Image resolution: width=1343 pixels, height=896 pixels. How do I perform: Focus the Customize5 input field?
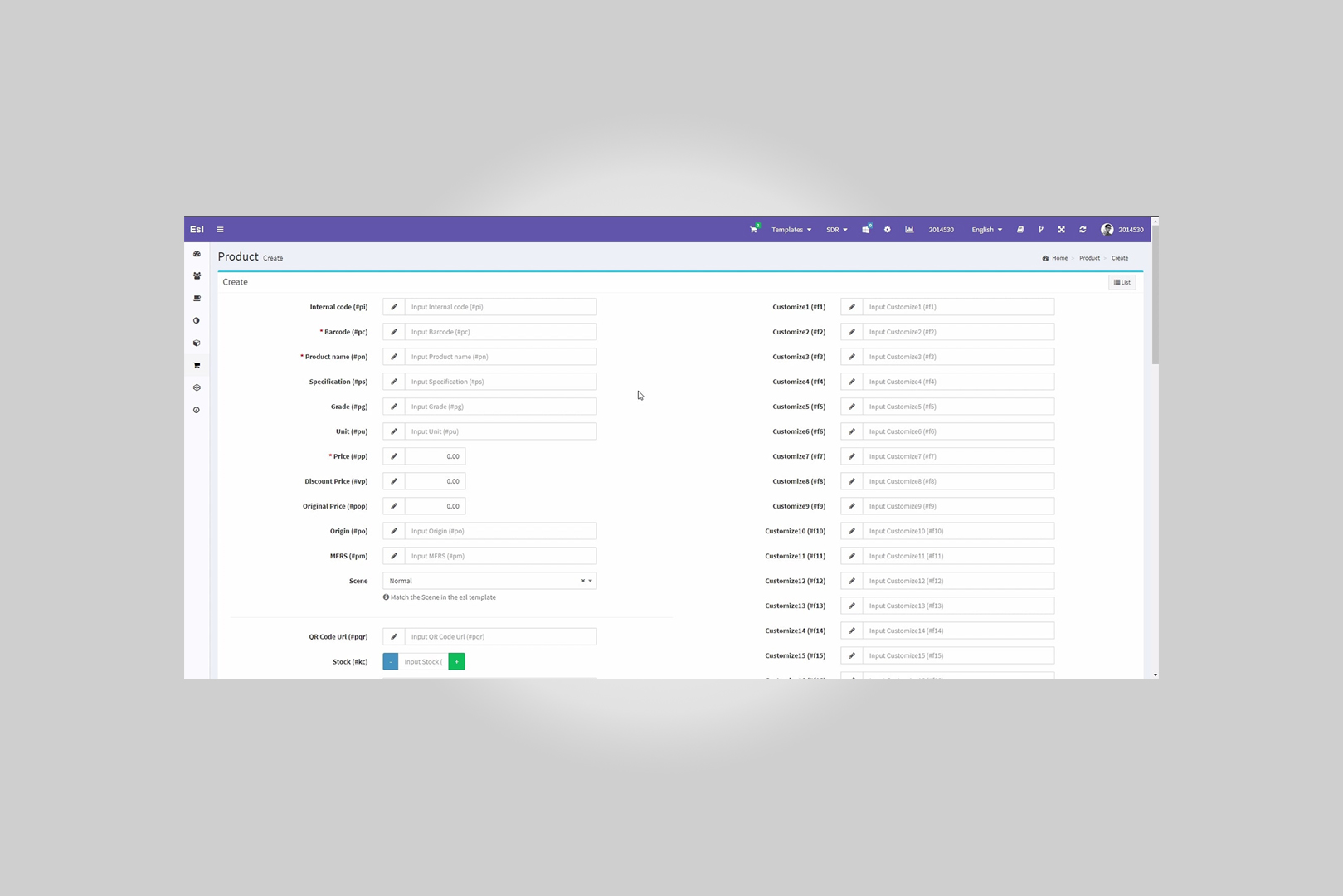point(958,407)
